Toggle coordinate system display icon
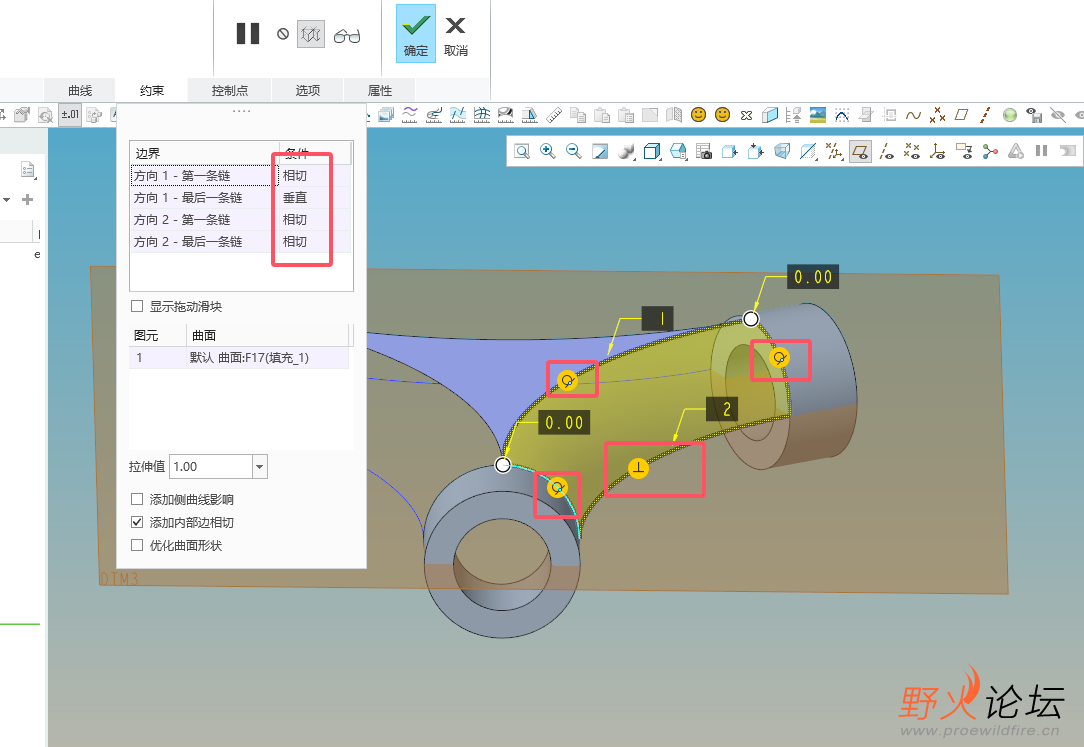The image size is (1084, 747). pos(937,151)
